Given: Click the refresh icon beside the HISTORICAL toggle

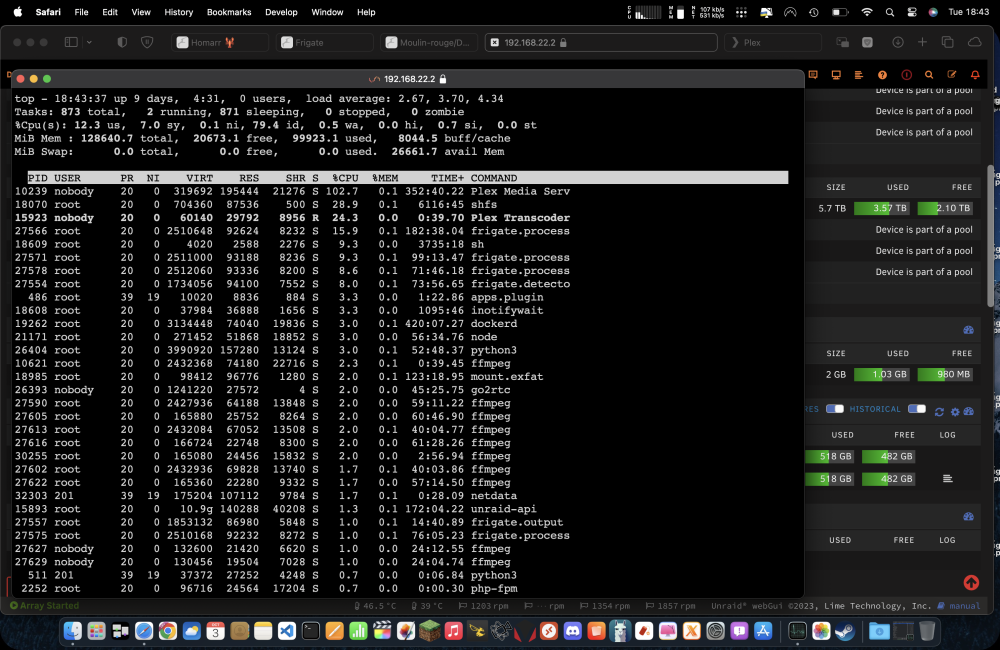Looking at the screenshot, I should (939, 412).
